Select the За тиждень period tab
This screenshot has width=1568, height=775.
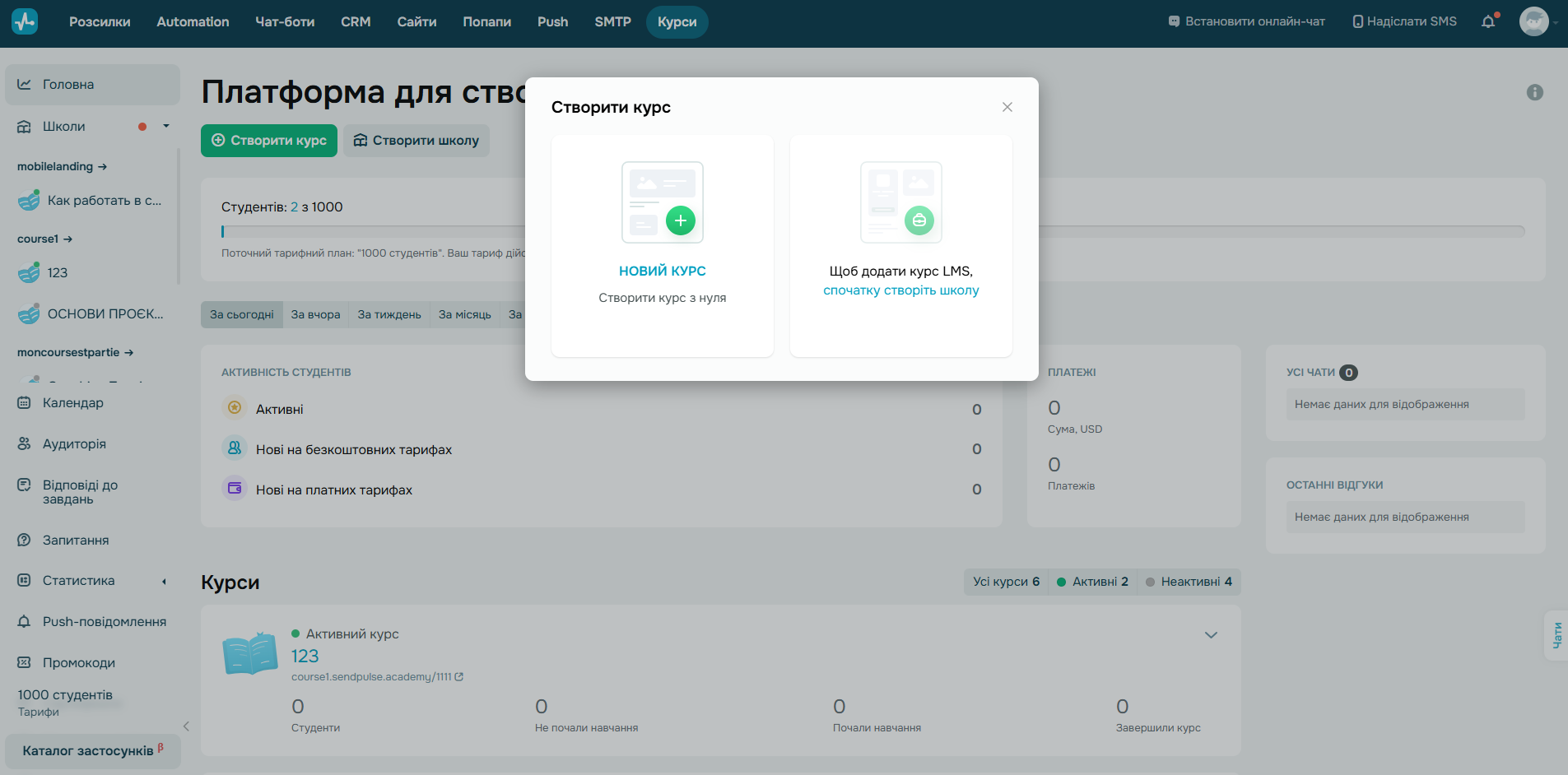(x=389, y=314)
